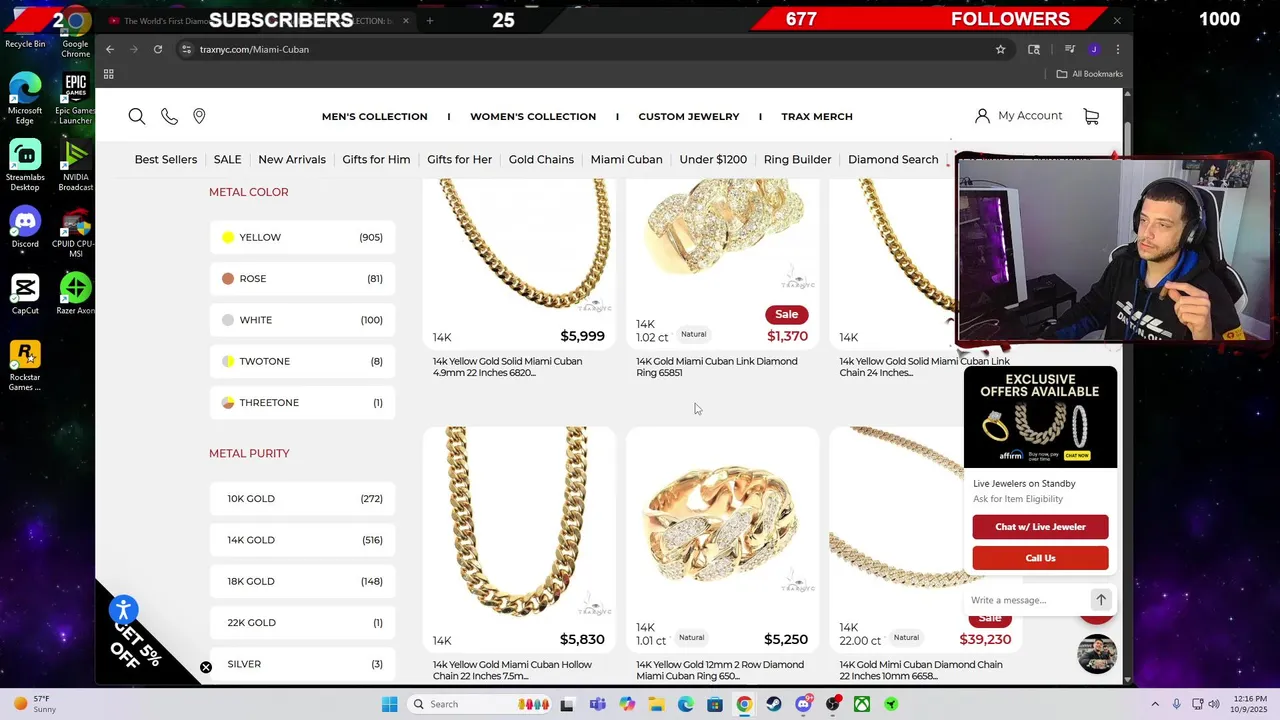1280x720 pixels.
Task: Dismiss the Get 5% Off corner banner
Action: click(205, 667)
